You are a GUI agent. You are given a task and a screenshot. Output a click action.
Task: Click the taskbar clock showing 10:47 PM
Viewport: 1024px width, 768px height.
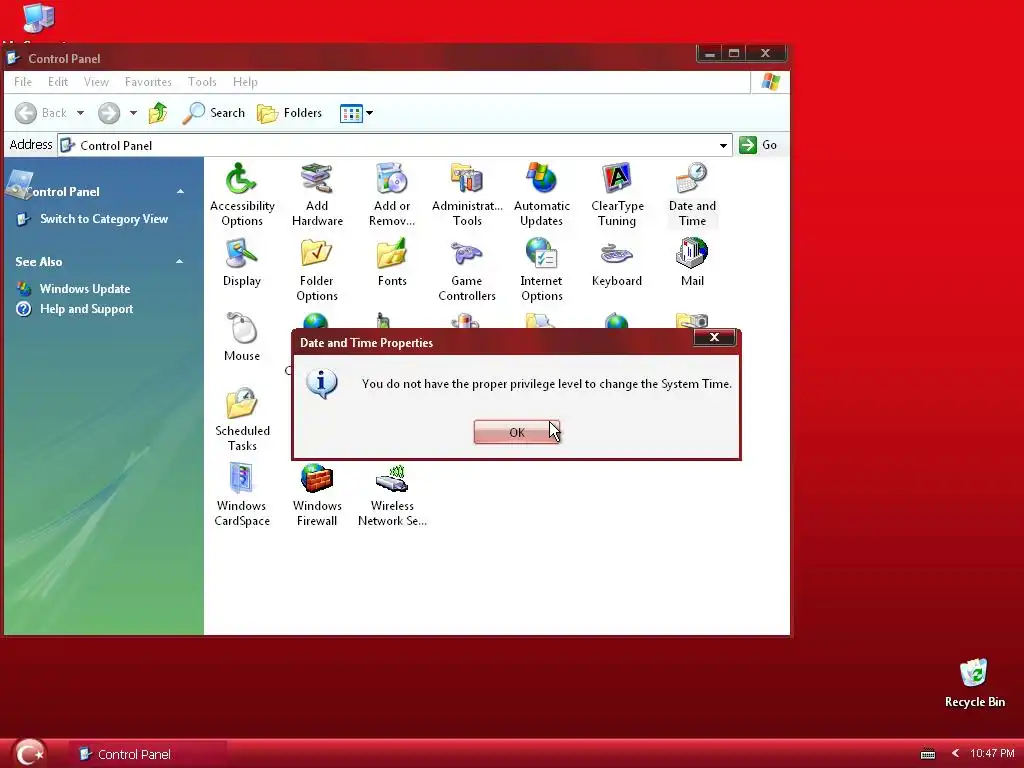[x=992, y=754]
